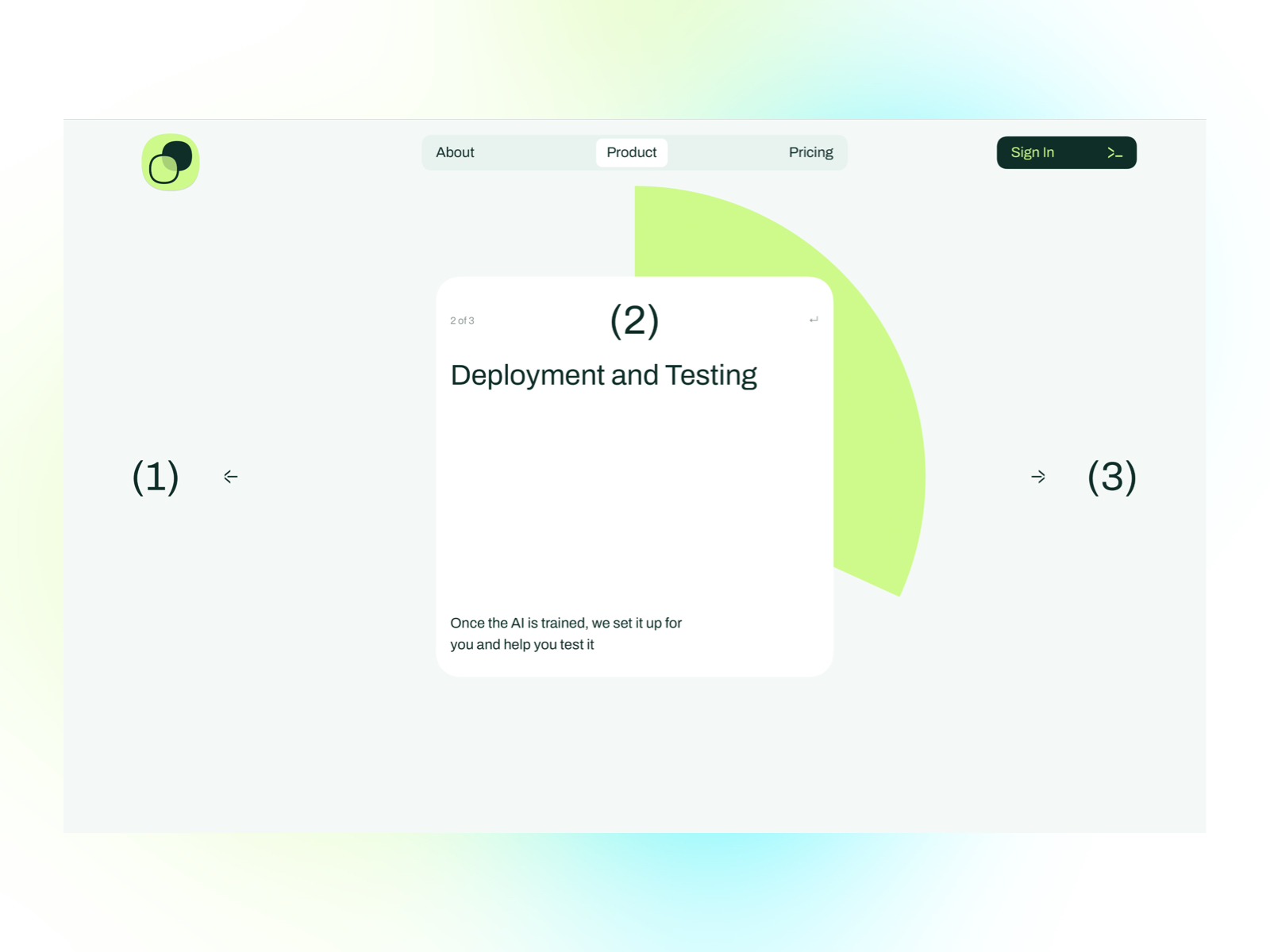Screen dimensions: 1270x952
Task: Click the right arrow to next step
Action: 1038,477
